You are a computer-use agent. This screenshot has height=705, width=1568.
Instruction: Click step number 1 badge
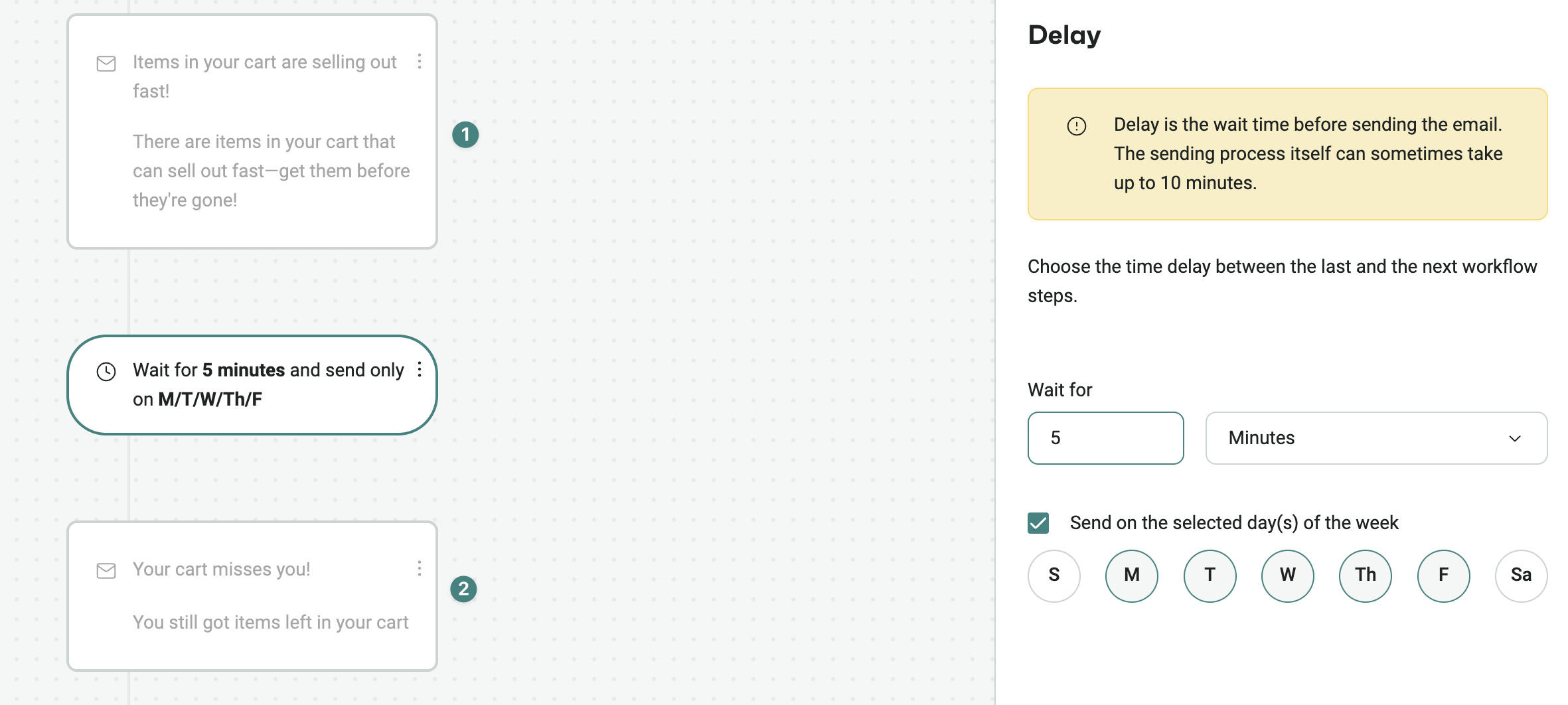465,135
